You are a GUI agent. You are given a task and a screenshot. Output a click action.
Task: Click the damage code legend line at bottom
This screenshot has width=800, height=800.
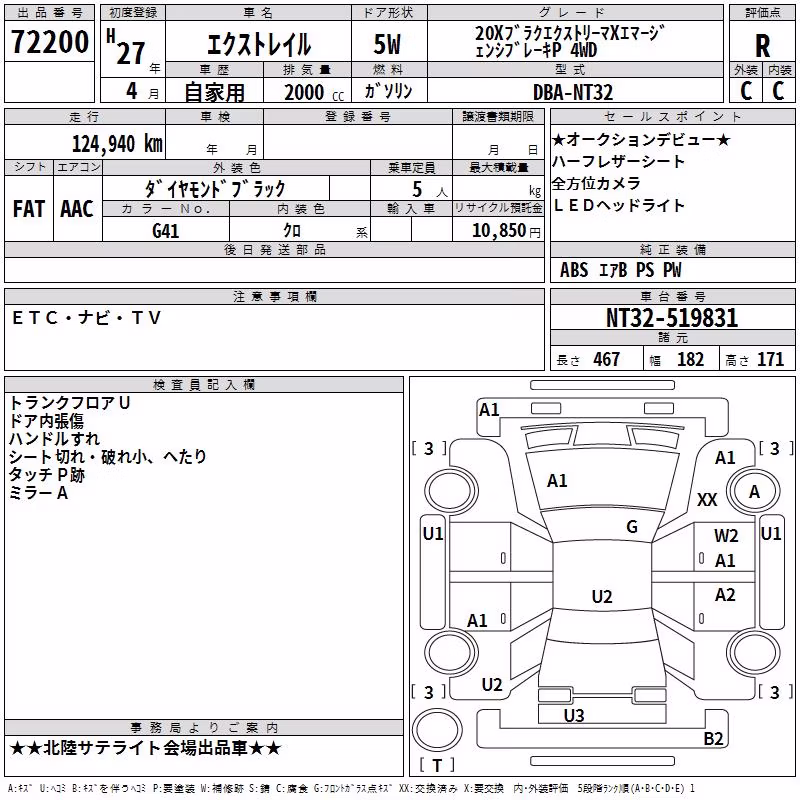click(x=351, y=788)
